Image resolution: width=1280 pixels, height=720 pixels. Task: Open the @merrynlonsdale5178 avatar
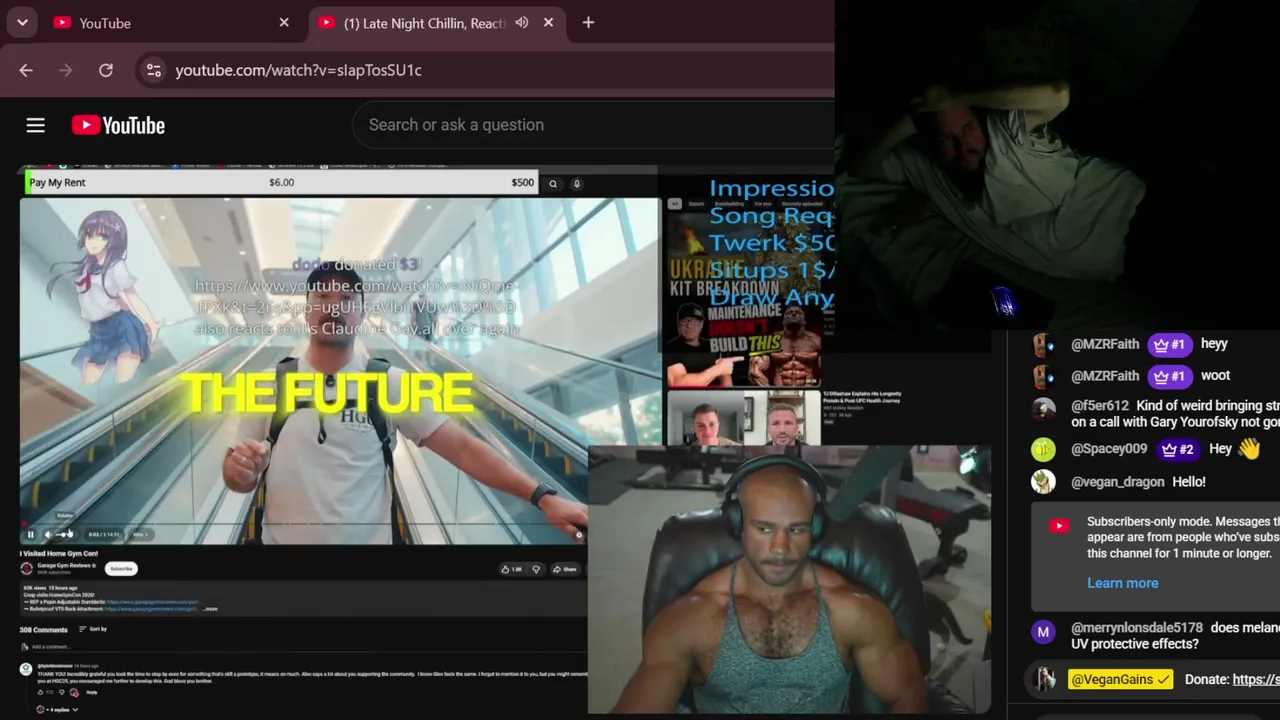click(1043, 631)
